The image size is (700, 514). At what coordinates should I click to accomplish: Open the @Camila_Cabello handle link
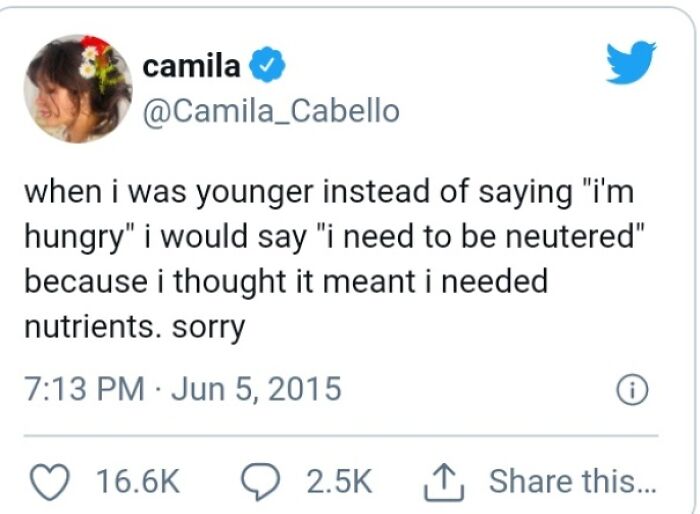click(271, 111)
